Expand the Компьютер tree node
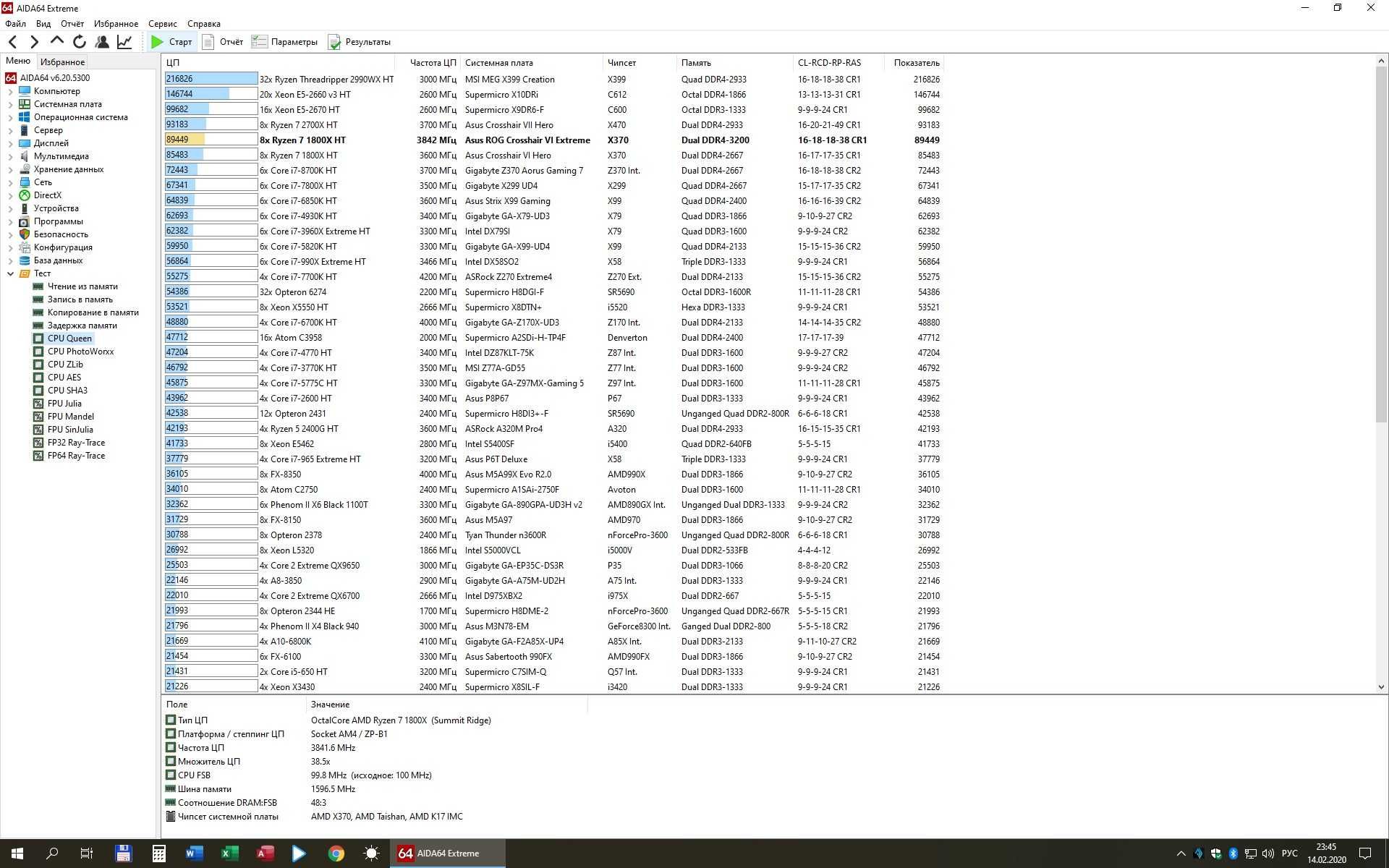Image resolution: width=1389 pixels, height=868 pixels. click(10, 92)
